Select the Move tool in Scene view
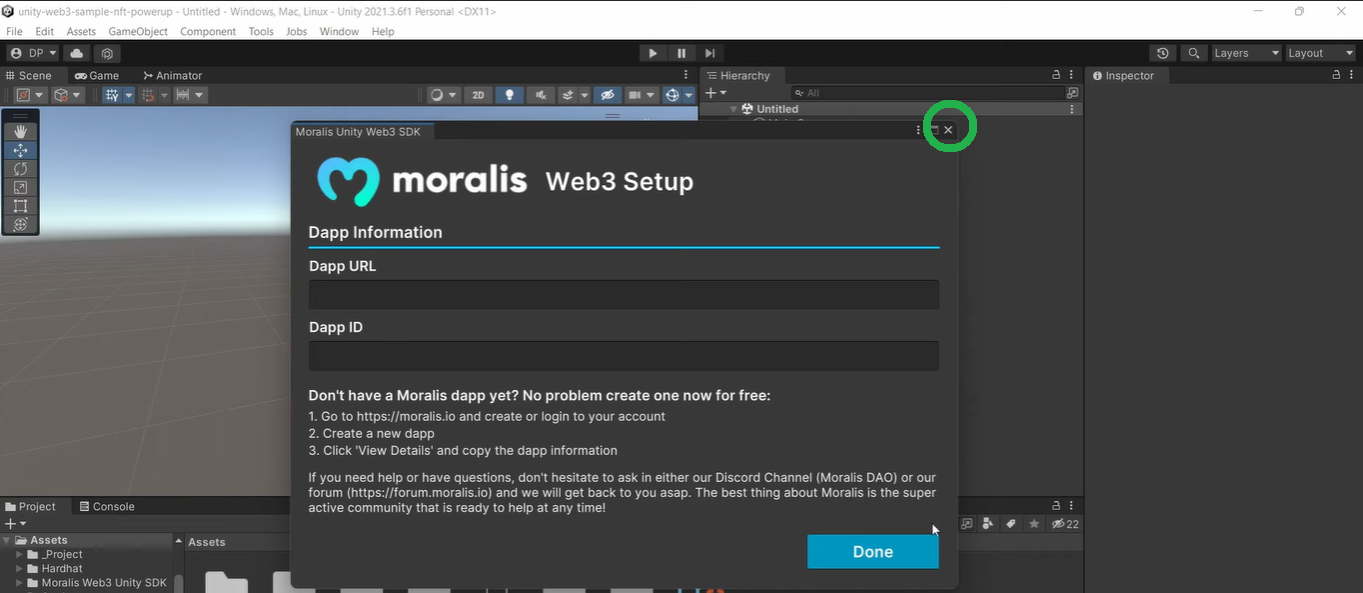The image size is (1363, 593). [20, 150]
